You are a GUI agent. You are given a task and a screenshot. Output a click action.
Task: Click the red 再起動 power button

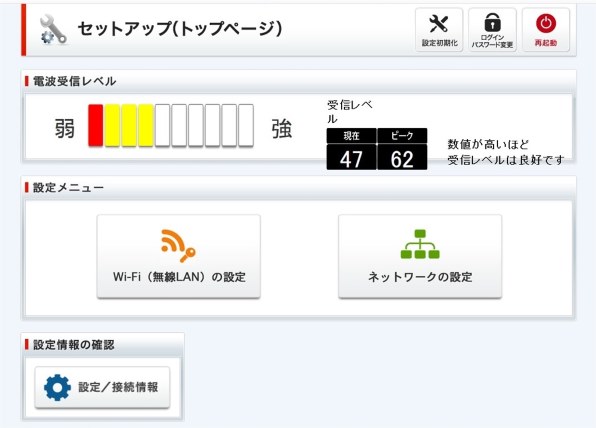click(x=546, y=30)
